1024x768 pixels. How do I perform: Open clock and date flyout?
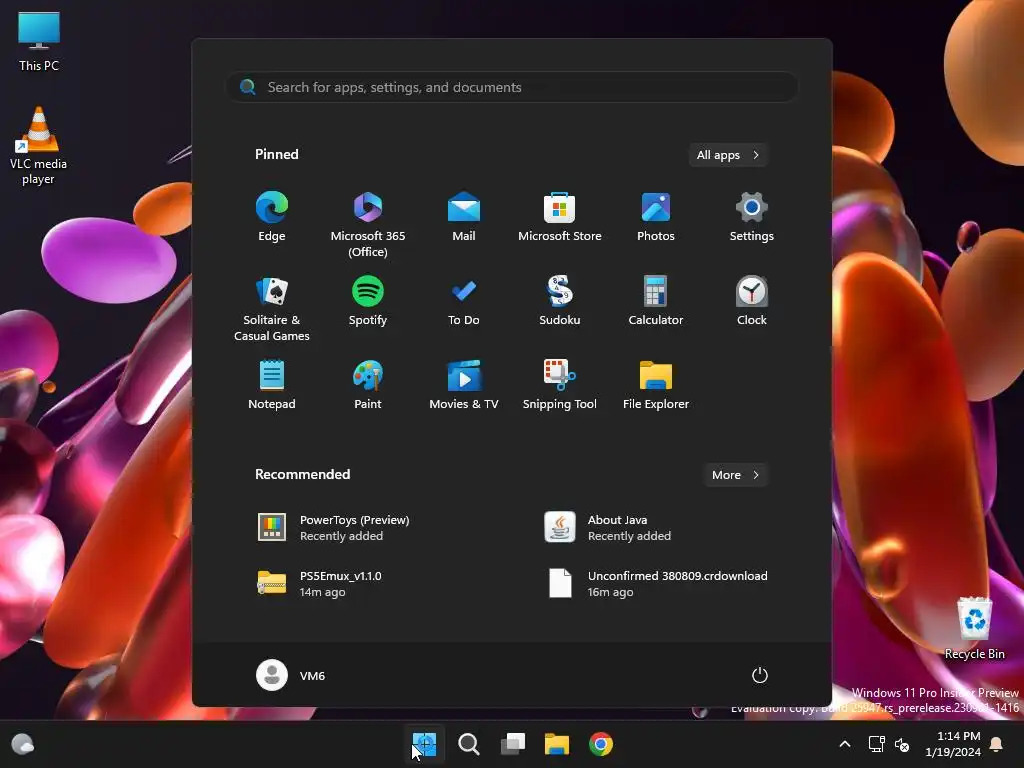[x=953, y=744]
